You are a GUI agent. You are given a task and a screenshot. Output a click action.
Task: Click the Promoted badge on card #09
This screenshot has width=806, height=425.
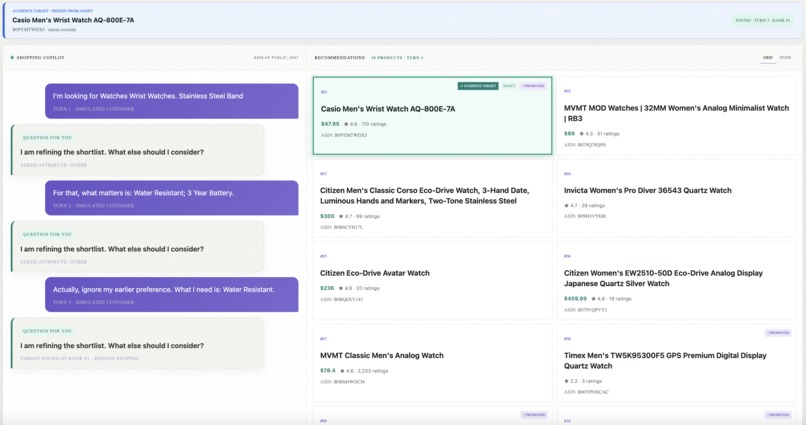(534, 415)
